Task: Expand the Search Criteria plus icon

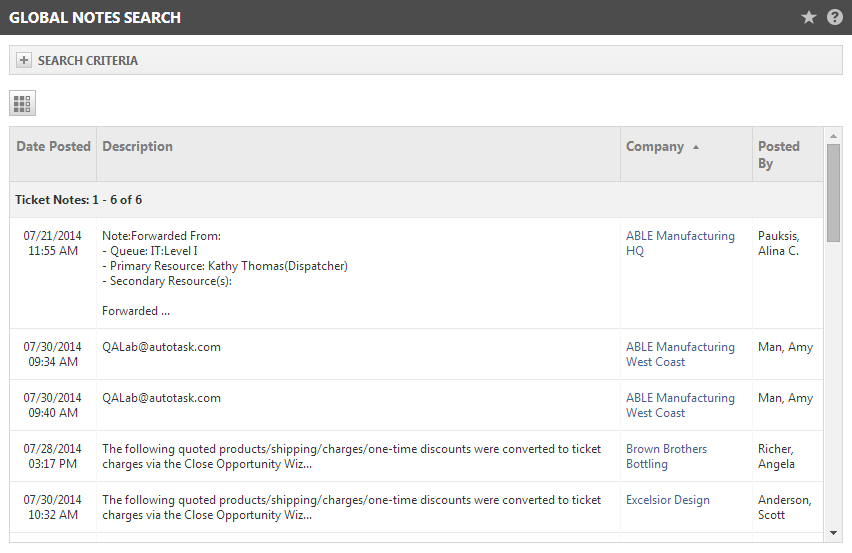Action: click(23, 60)
